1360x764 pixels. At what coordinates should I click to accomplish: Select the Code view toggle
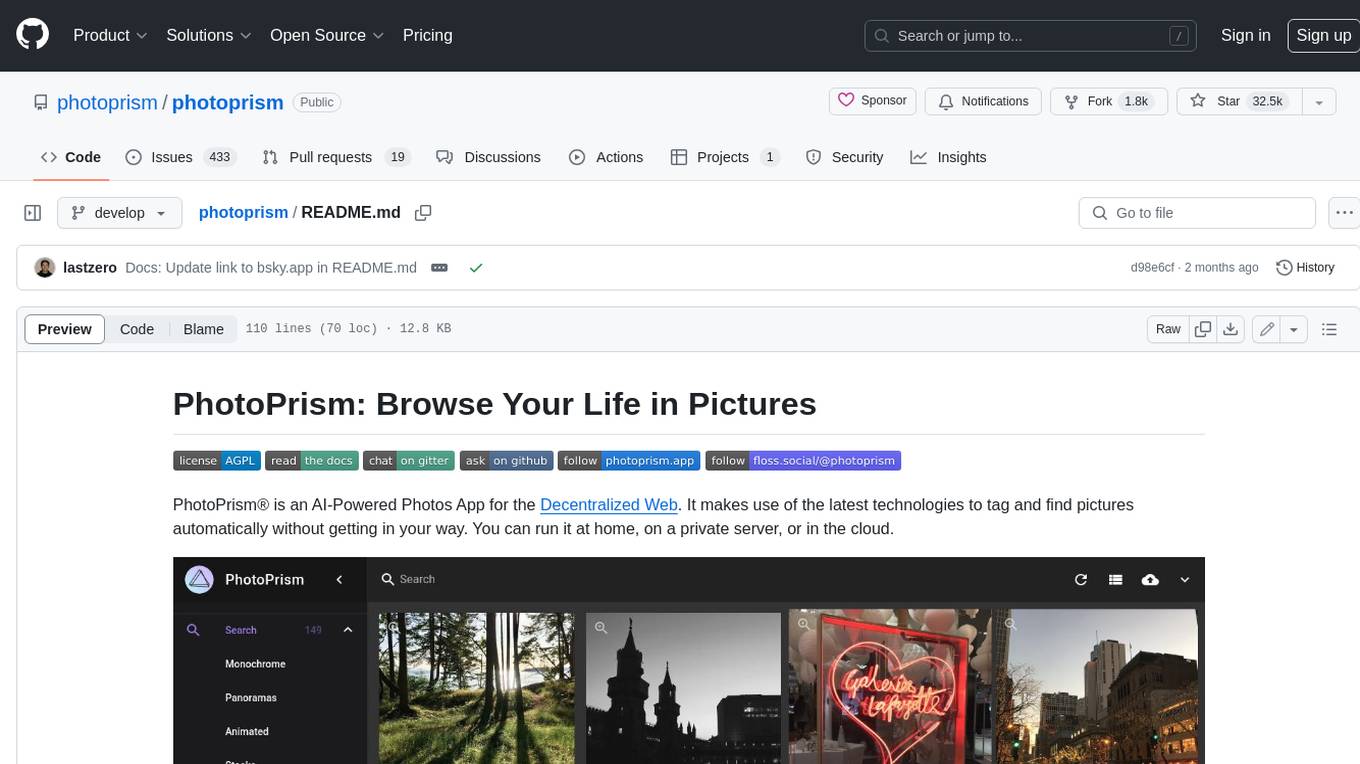pos(137,329)
